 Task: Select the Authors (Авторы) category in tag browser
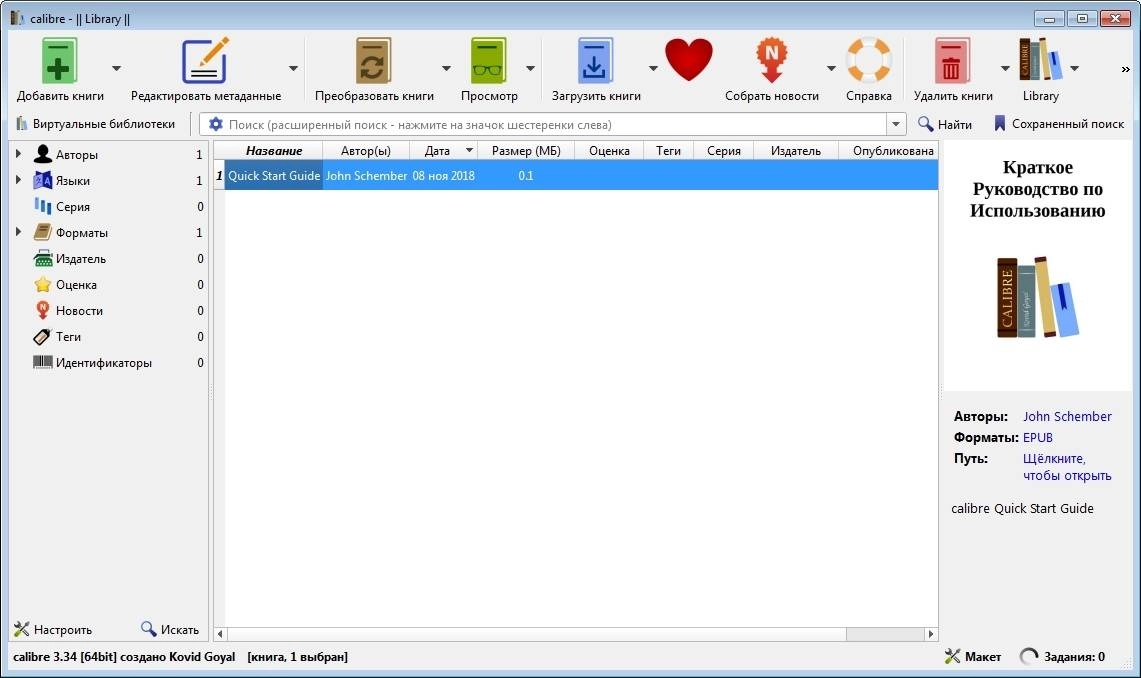(76, 155)
